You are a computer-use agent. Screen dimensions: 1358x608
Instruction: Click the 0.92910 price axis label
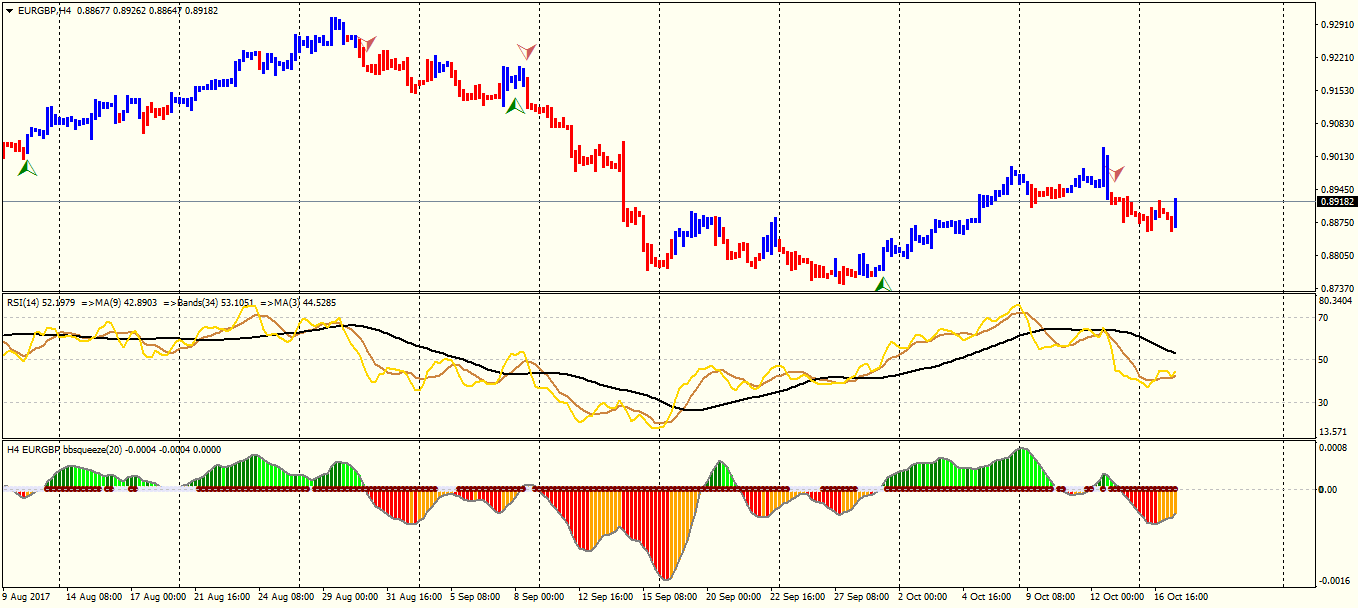1337,24
